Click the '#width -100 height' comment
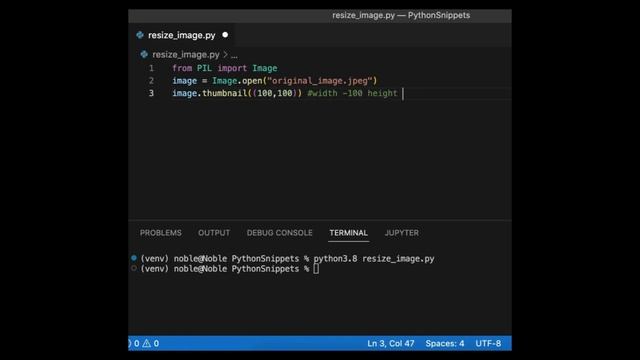Image resolution: width=640 pixels, height=360 pixels. point(352,93)
